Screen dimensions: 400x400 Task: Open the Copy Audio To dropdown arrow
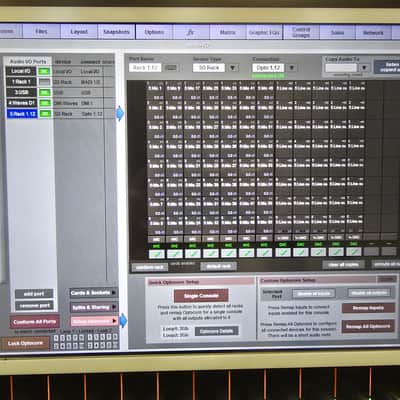point(364,68)
